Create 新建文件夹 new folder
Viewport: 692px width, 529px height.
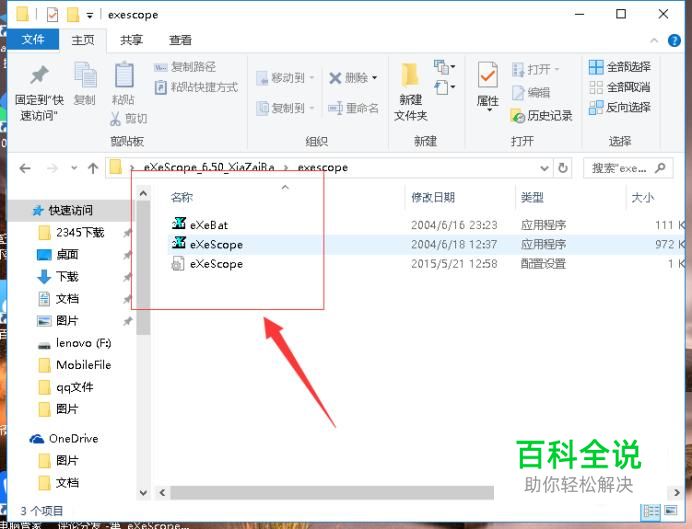coord(410,93)
